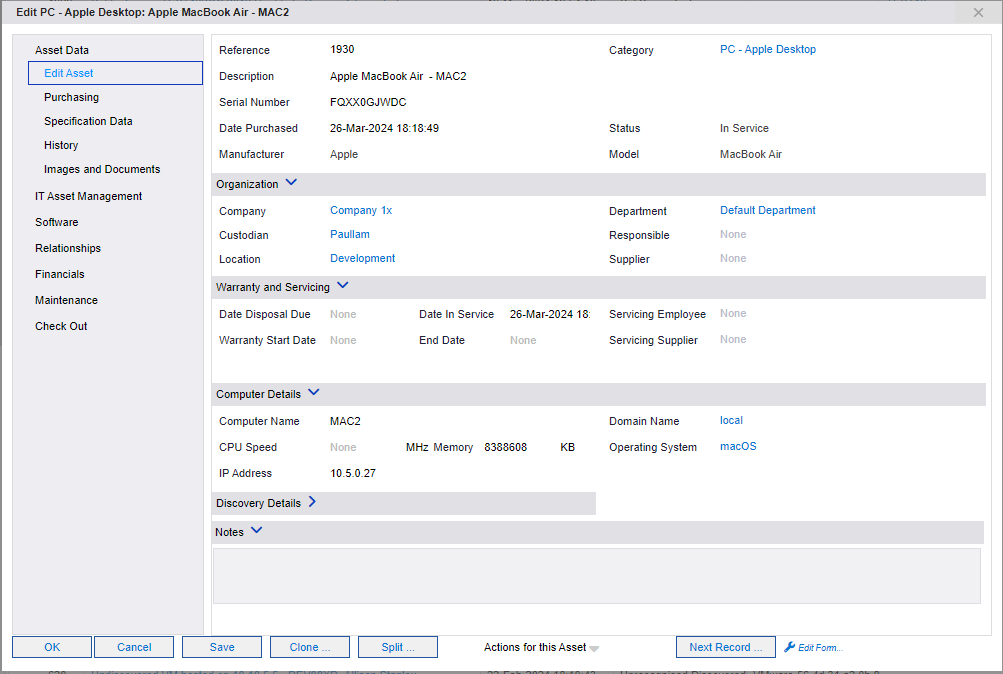Collapse the Warranty and Servicing section
The image size is (1003, 674).
coord(342,286)
